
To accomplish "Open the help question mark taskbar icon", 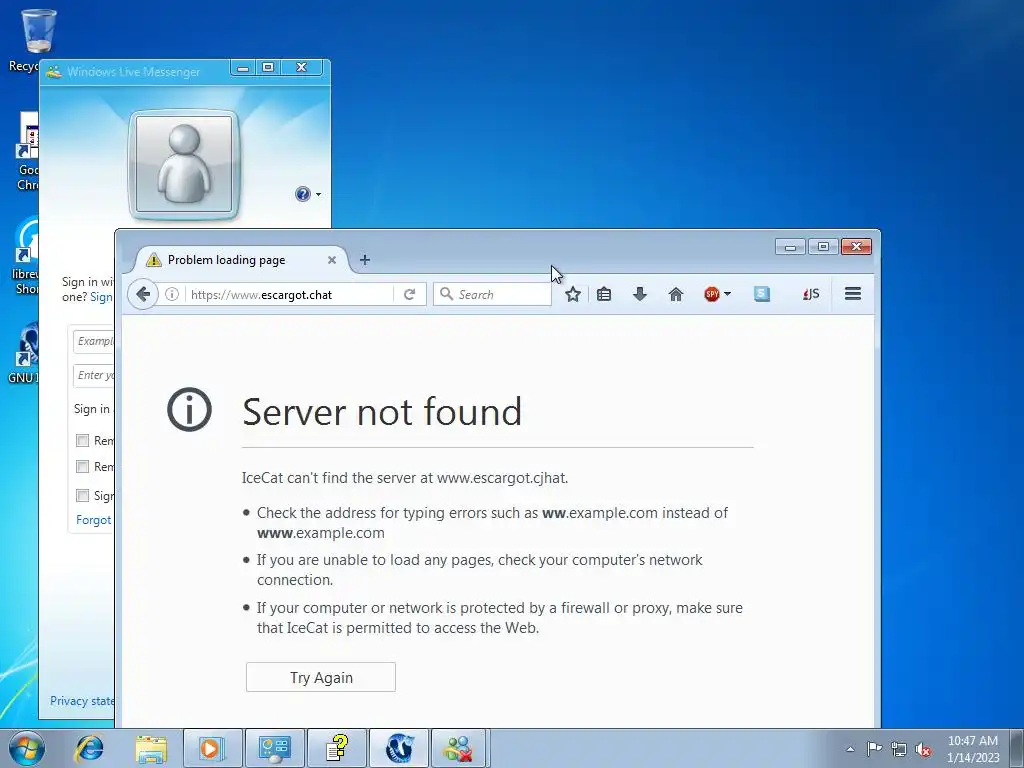I will 337,748.
